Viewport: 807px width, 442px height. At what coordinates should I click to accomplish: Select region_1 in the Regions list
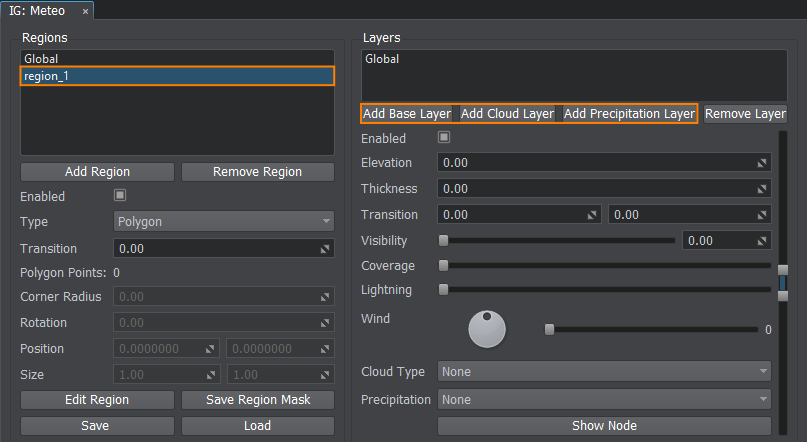(176, 76)
